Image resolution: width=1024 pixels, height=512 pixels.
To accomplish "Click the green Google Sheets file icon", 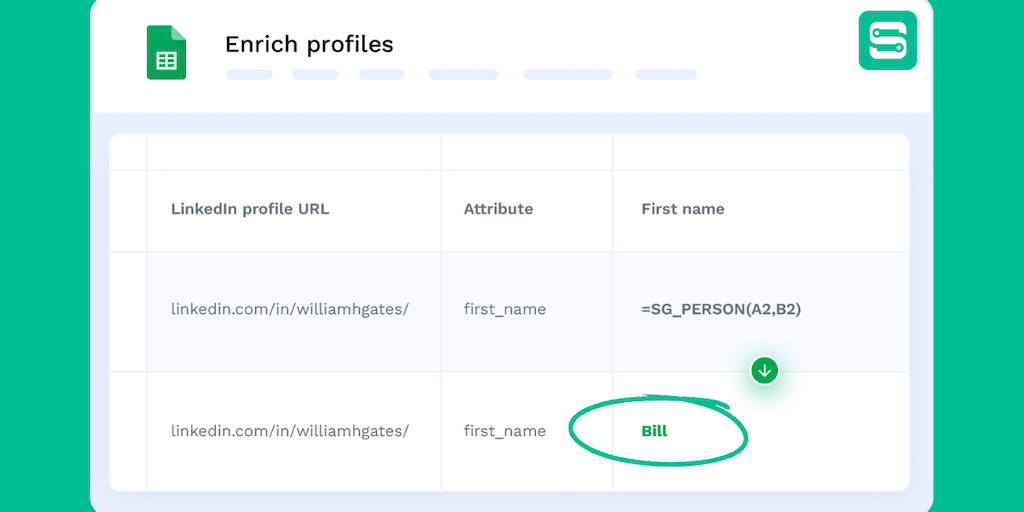I will click(x=166, y=53).
